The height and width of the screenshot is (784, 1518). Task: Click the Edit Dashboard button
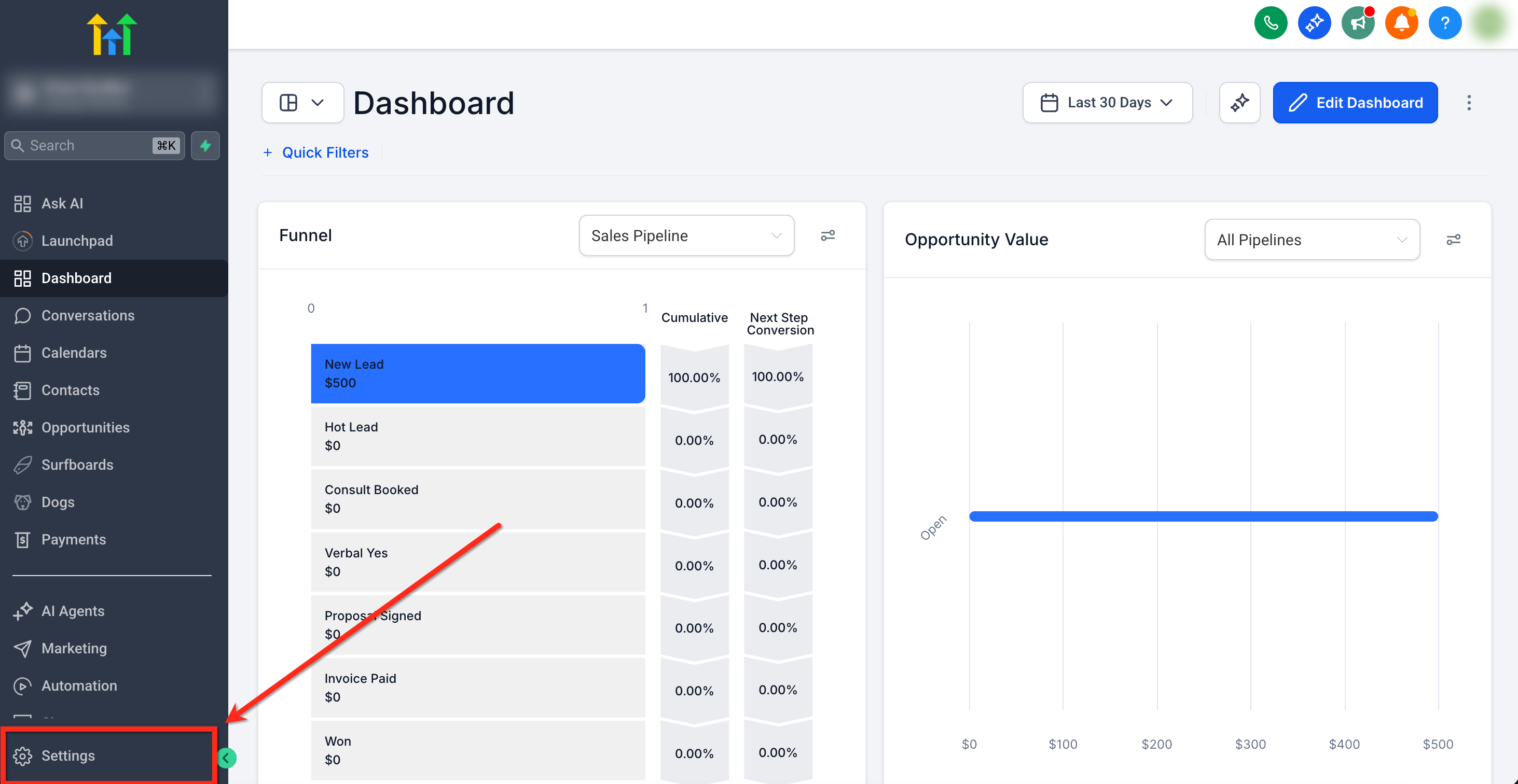[1355, 103]
